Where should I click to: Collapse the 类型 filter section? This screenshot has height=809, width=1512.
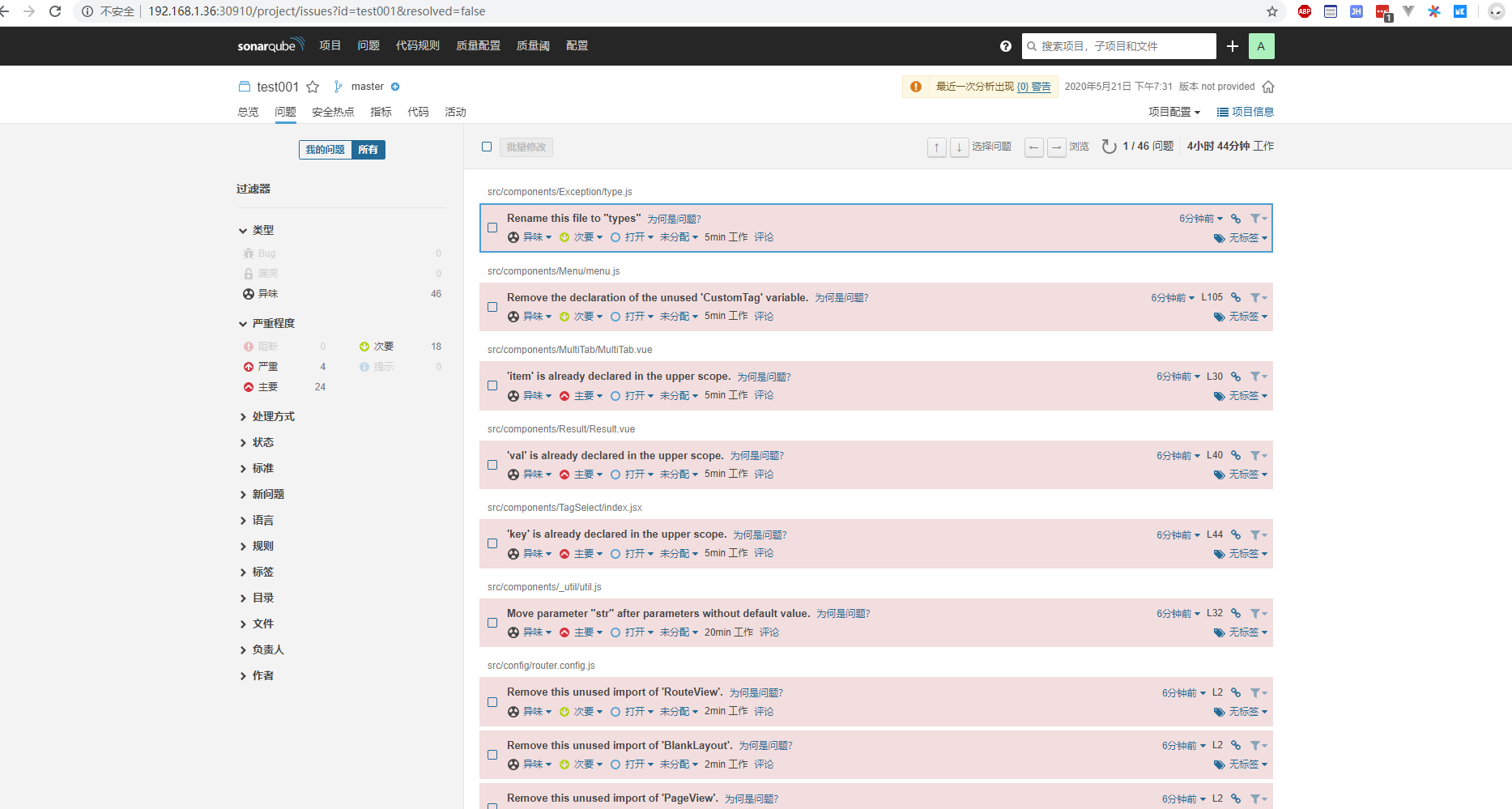[x=257, y=230]
